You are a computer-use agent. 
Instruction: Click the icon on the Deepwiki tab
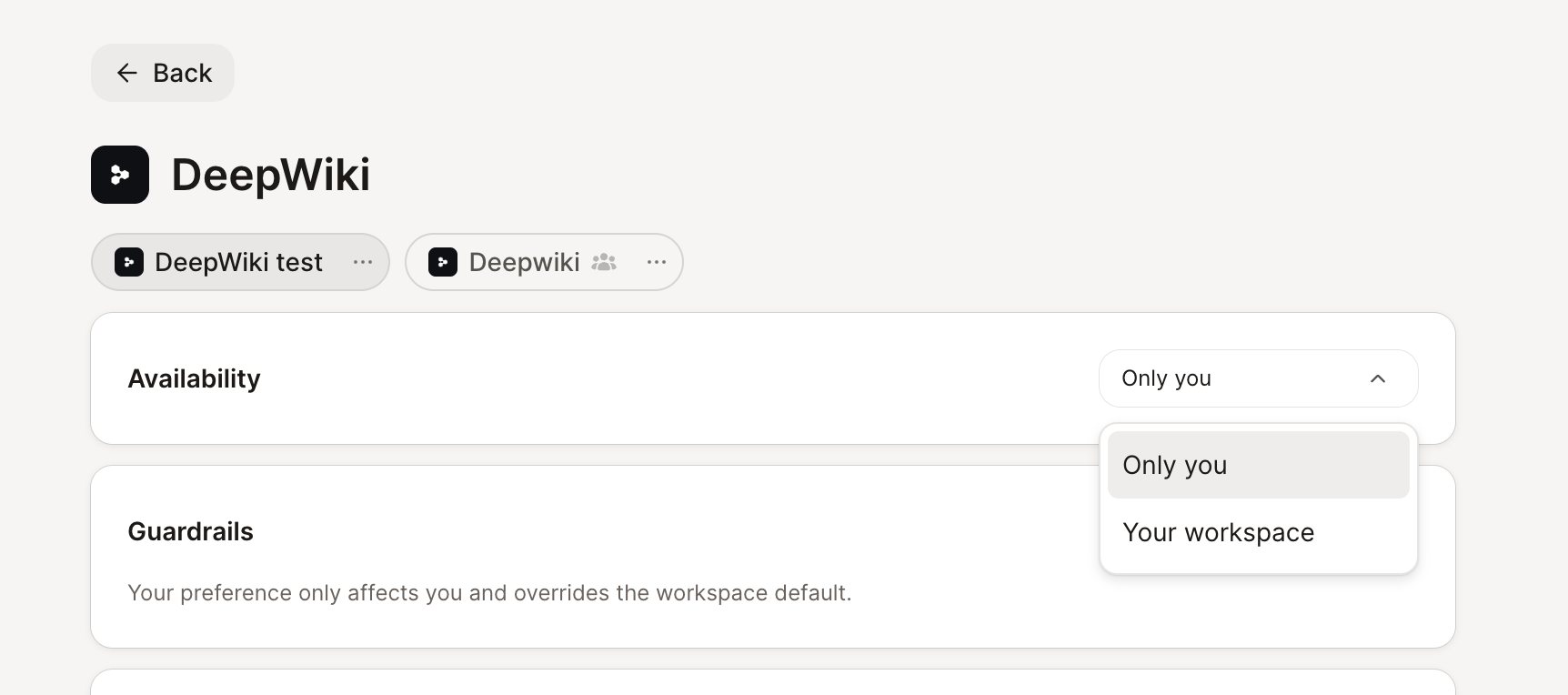(x=443, y=262)
